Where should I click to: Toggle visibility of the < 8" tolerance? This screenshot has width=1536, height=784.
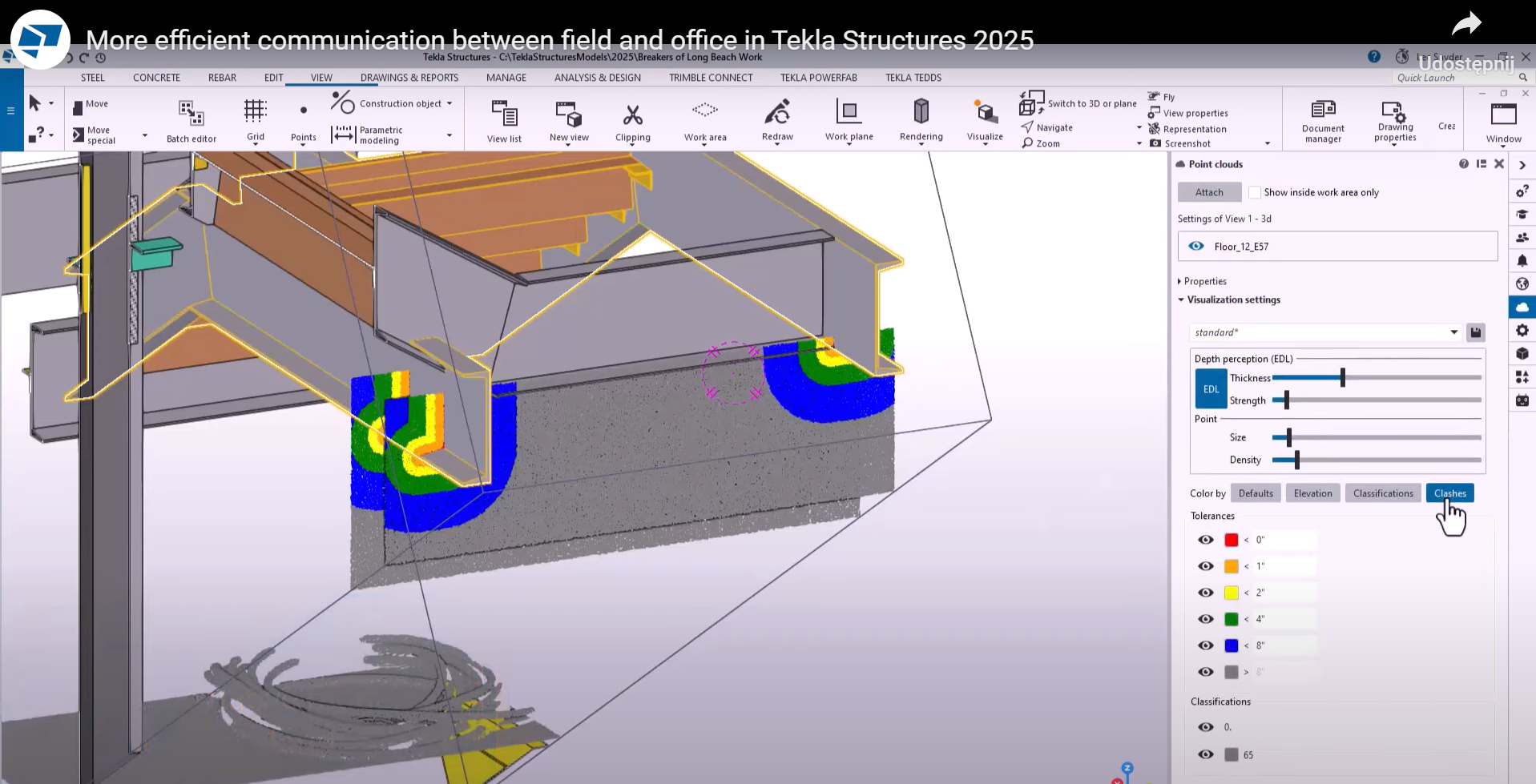[1205, 645]
